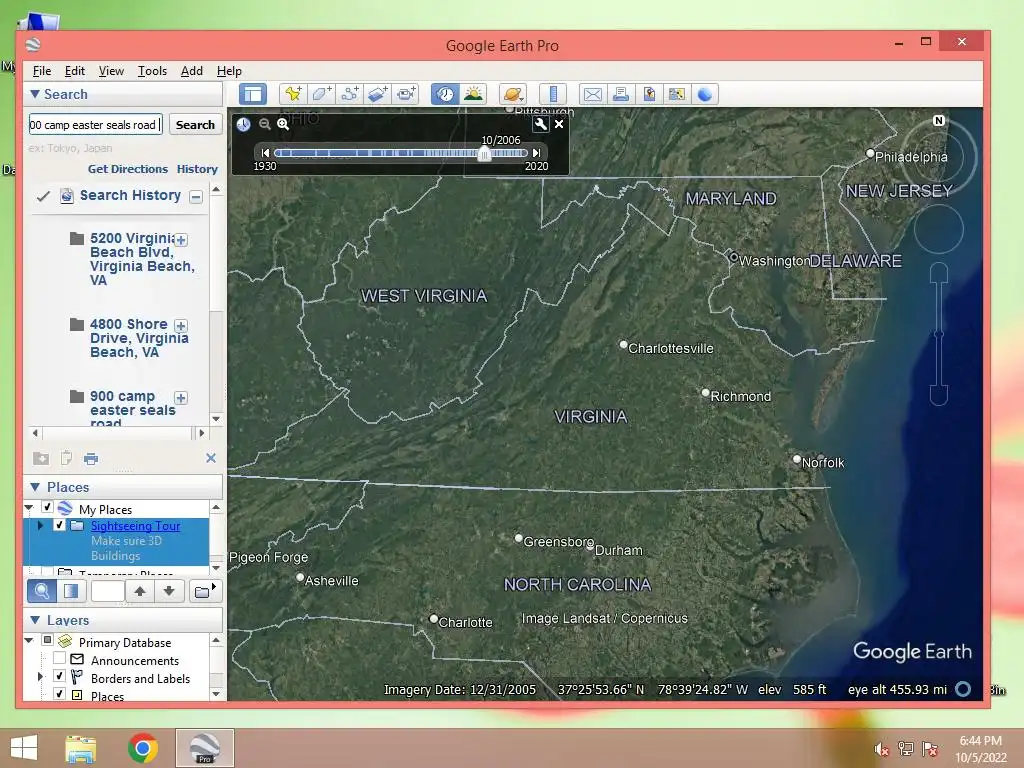This screenshot has width=1024, height=768.
Task: Click the search address input field
Action: tap(95, 125)
